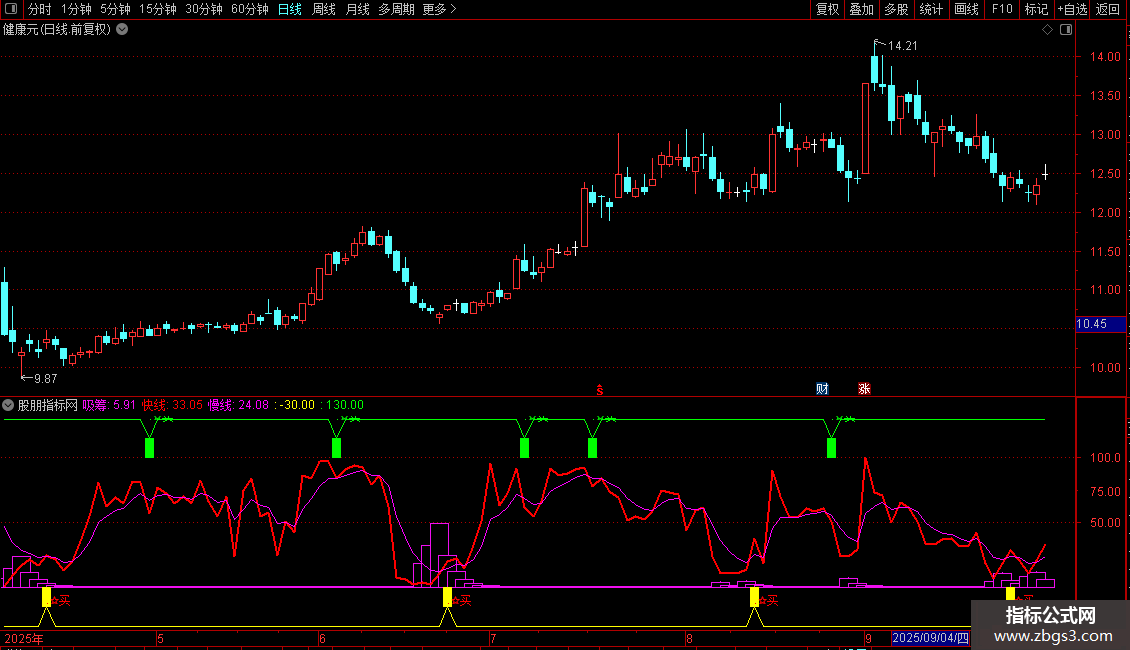Toggle the side panel icon at top right
The image size is (1130, 650).
click(x=1065, y=30)
